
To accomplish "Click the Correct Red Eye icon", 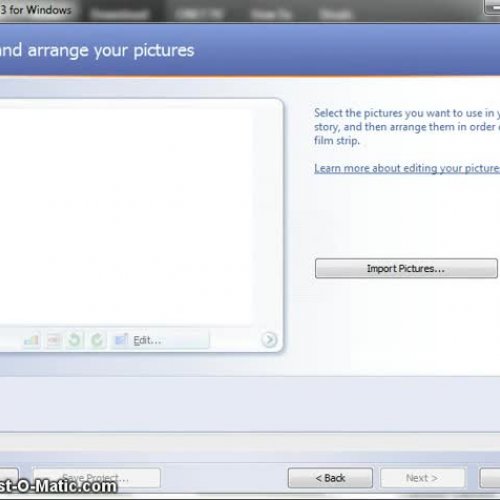I will click(54, 340).
